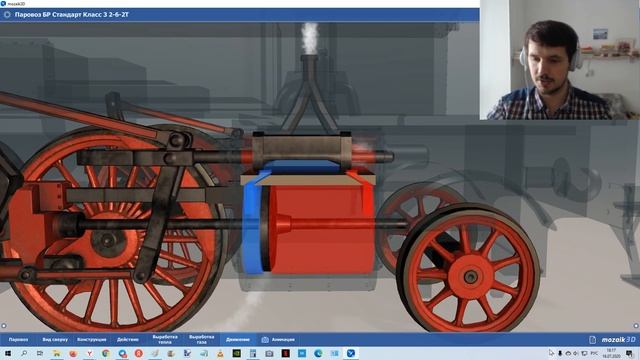Open File Explorer from the taskbar
The width and height of the screenshot is (640, 360).
56,353
